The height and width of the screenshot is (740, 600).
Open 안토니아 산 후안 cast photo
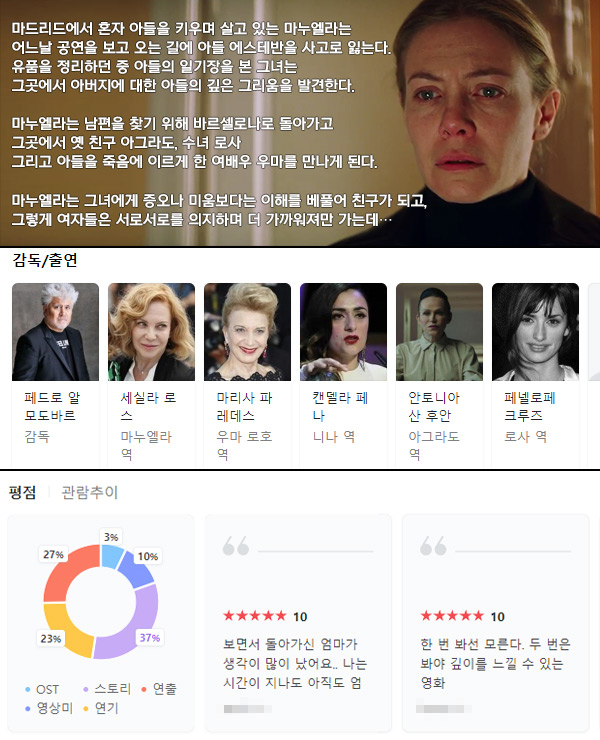click(439, 332)
